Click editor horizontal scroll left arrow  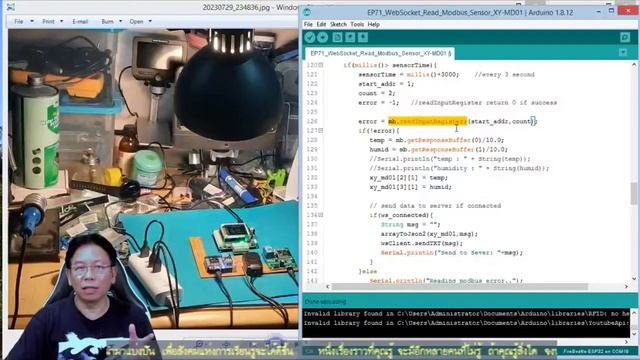(x=327, y=287)
